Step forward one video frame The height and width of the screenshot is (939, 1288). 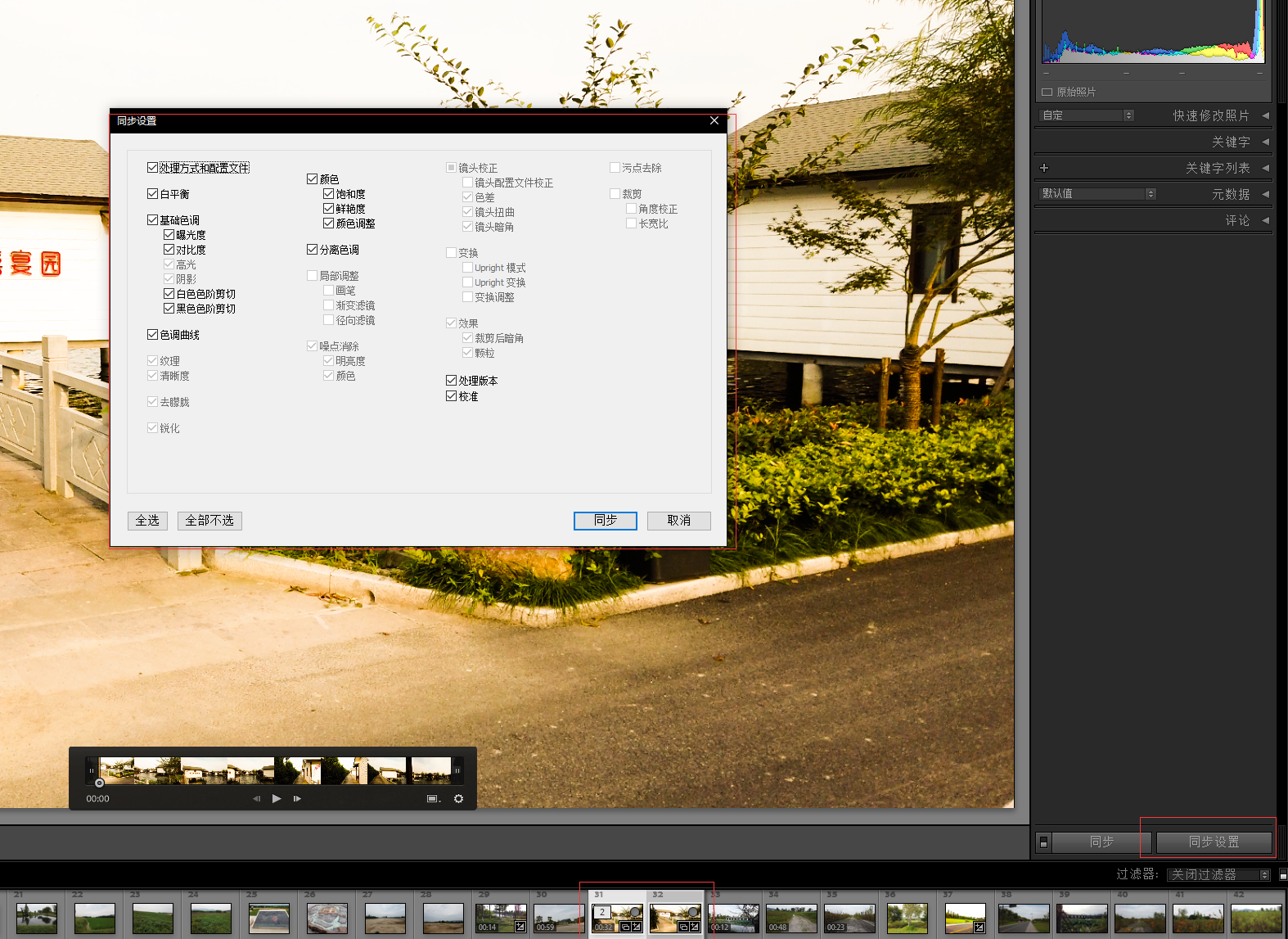click(x=297, y=798)
